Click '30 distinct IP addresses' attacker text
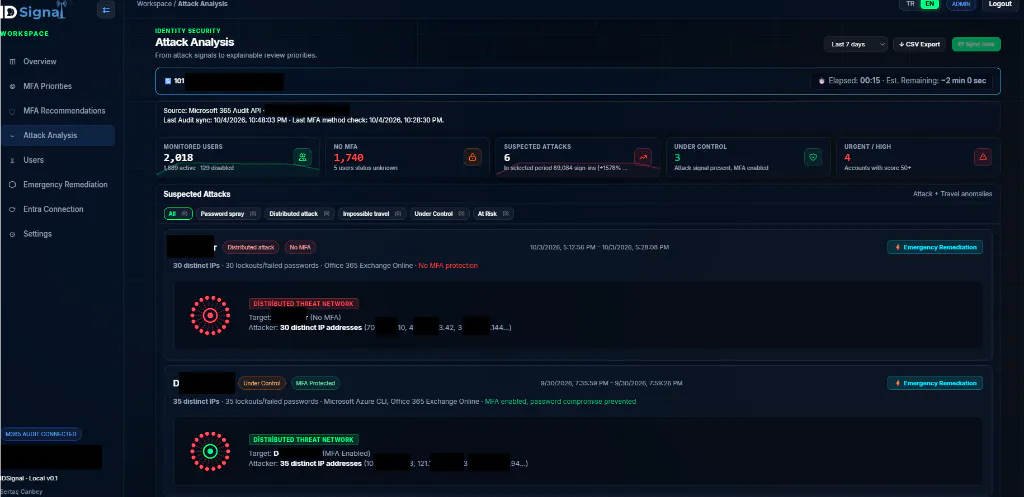The image size is (1024, 497). pos(321,327)
